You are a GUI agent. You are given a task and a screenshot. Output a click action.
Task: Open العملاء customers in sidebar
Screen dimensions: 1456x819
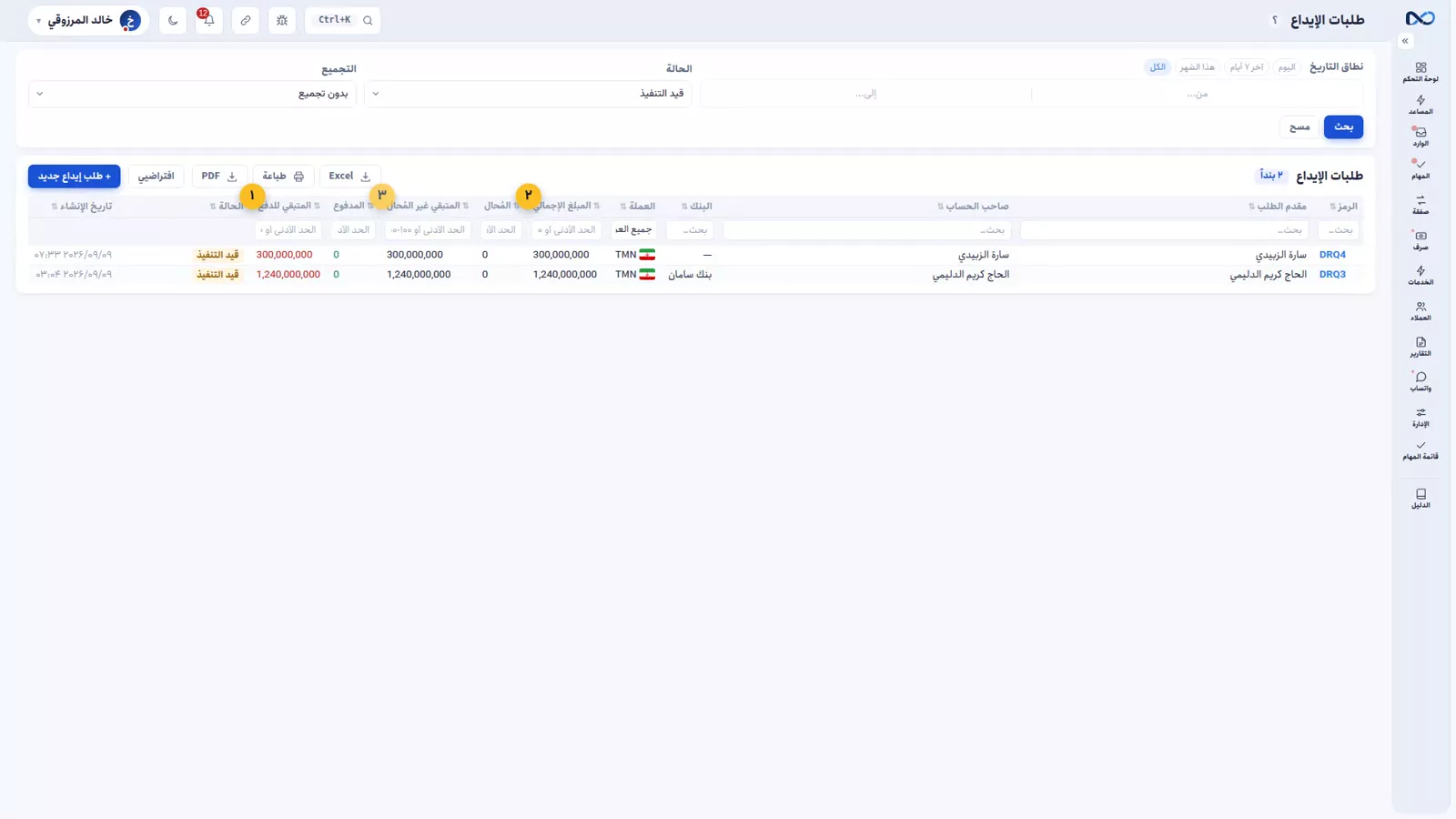coord(1421,311)
